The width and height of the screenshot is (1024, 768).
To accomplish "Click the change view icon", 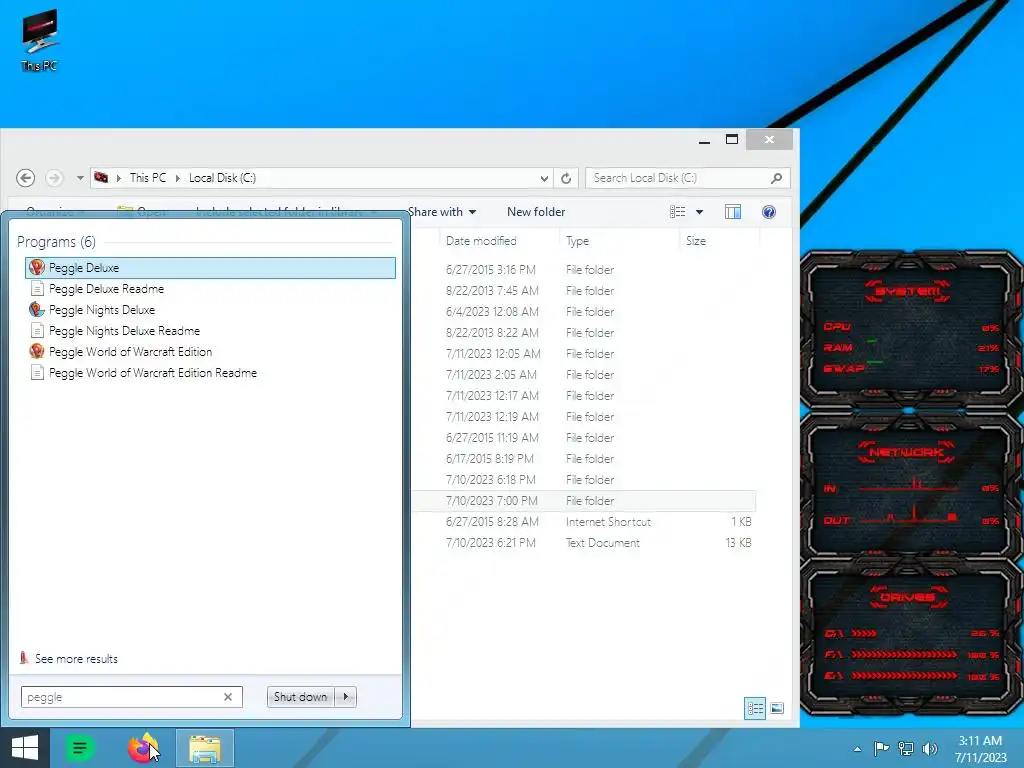I will point(677,212).
